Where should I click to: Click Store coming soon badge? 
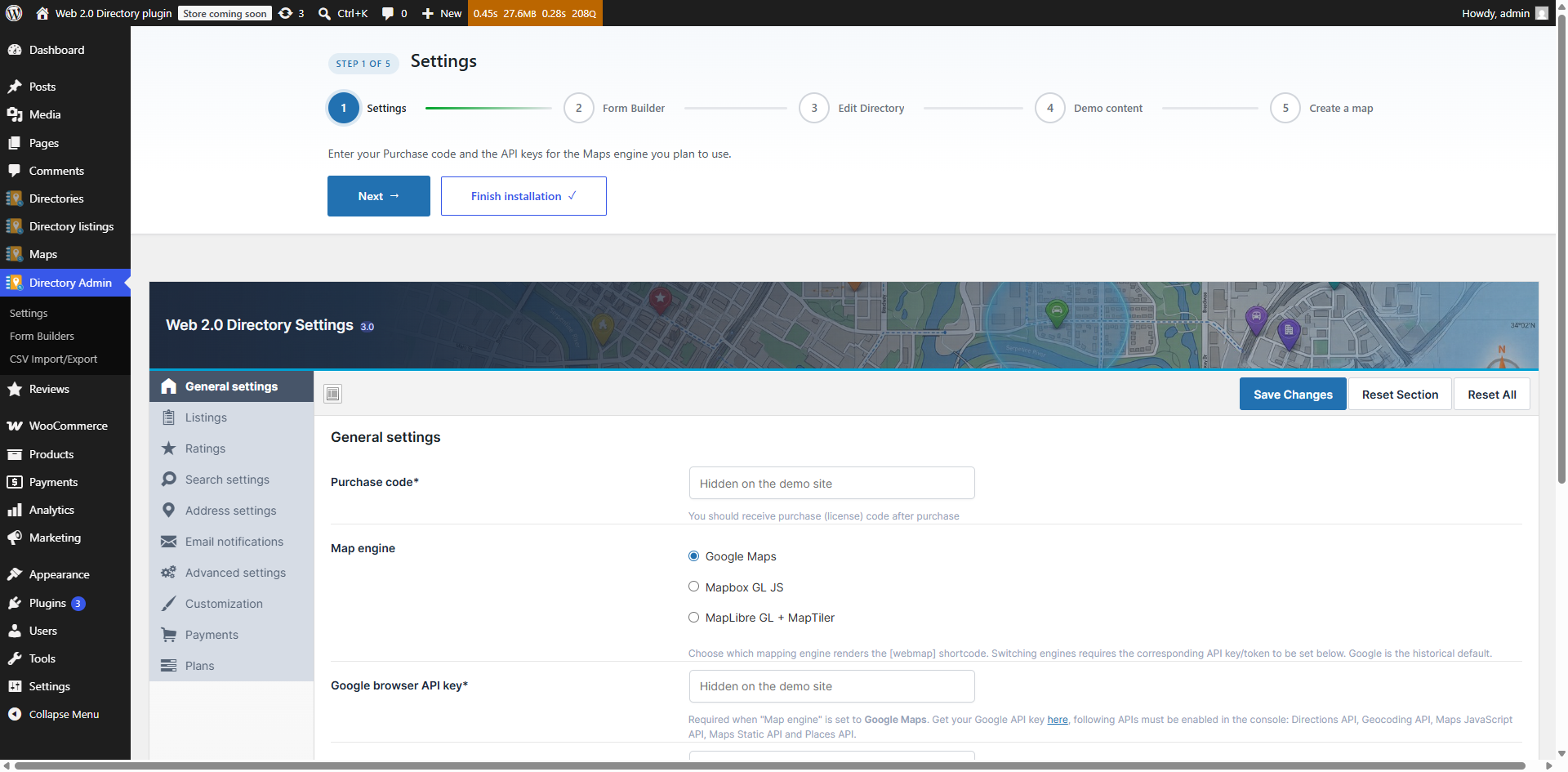click(225, 13)
